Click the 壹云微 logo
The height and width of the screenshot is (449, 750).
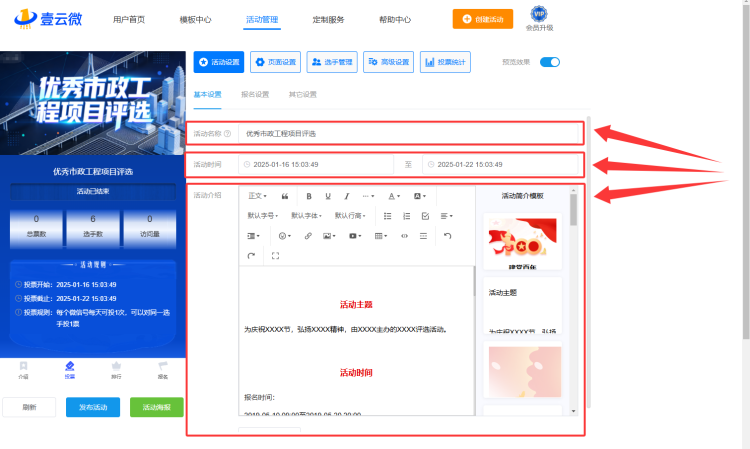48,19
